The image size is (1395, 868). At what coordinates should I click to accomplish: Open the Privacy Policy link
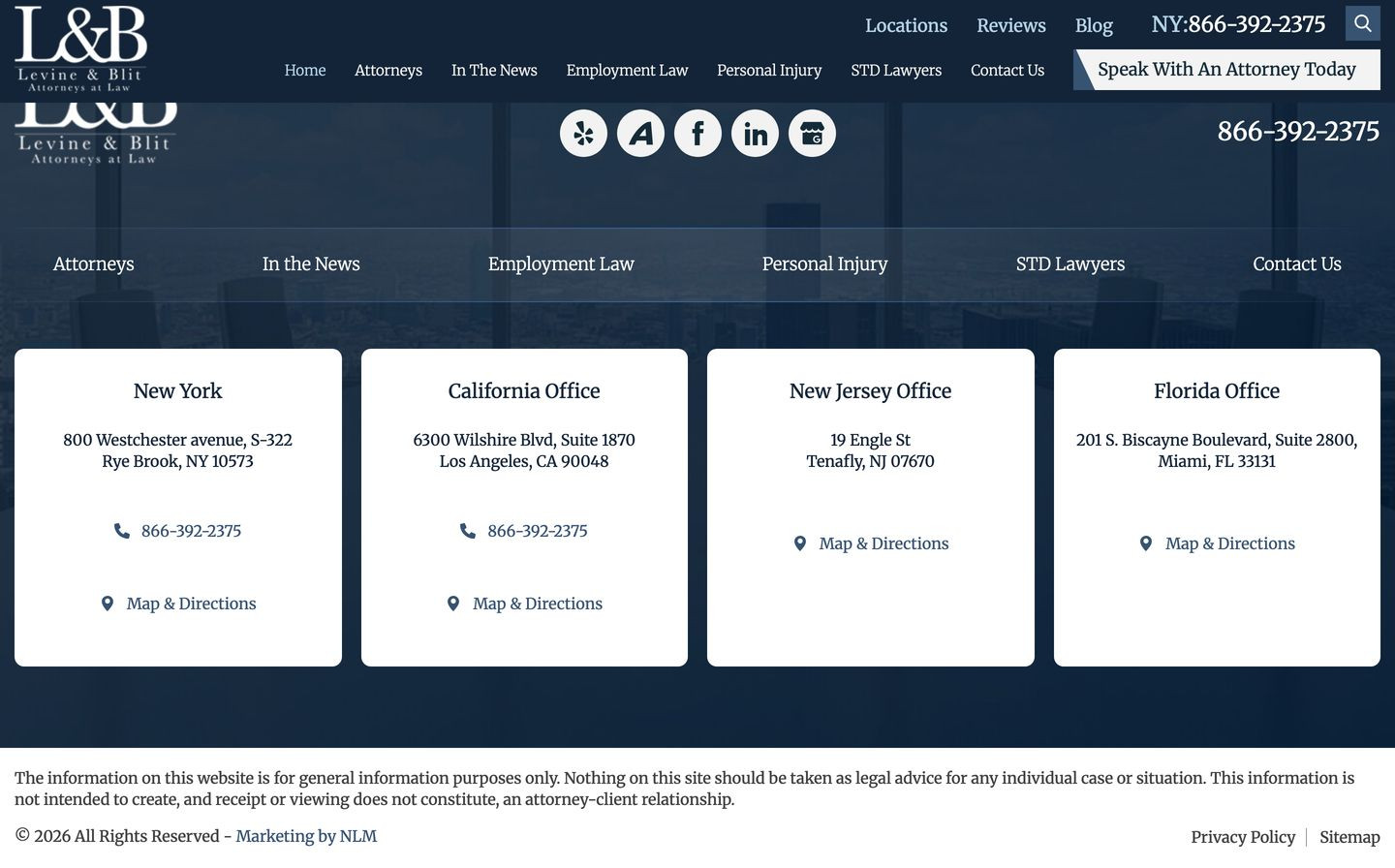(x=1243, y=837)
